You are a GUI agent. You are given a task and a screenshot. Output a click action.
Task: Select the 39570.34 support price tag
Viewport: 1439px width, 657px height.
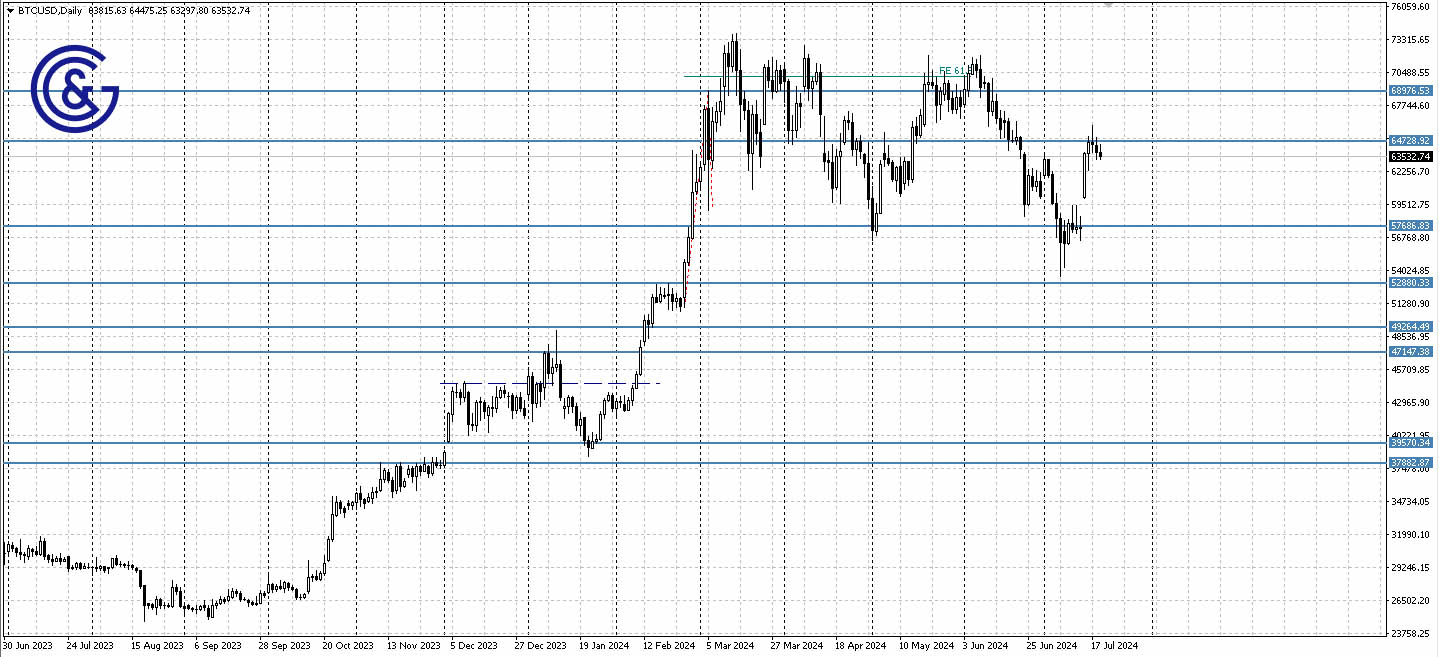pos(1412,441)
